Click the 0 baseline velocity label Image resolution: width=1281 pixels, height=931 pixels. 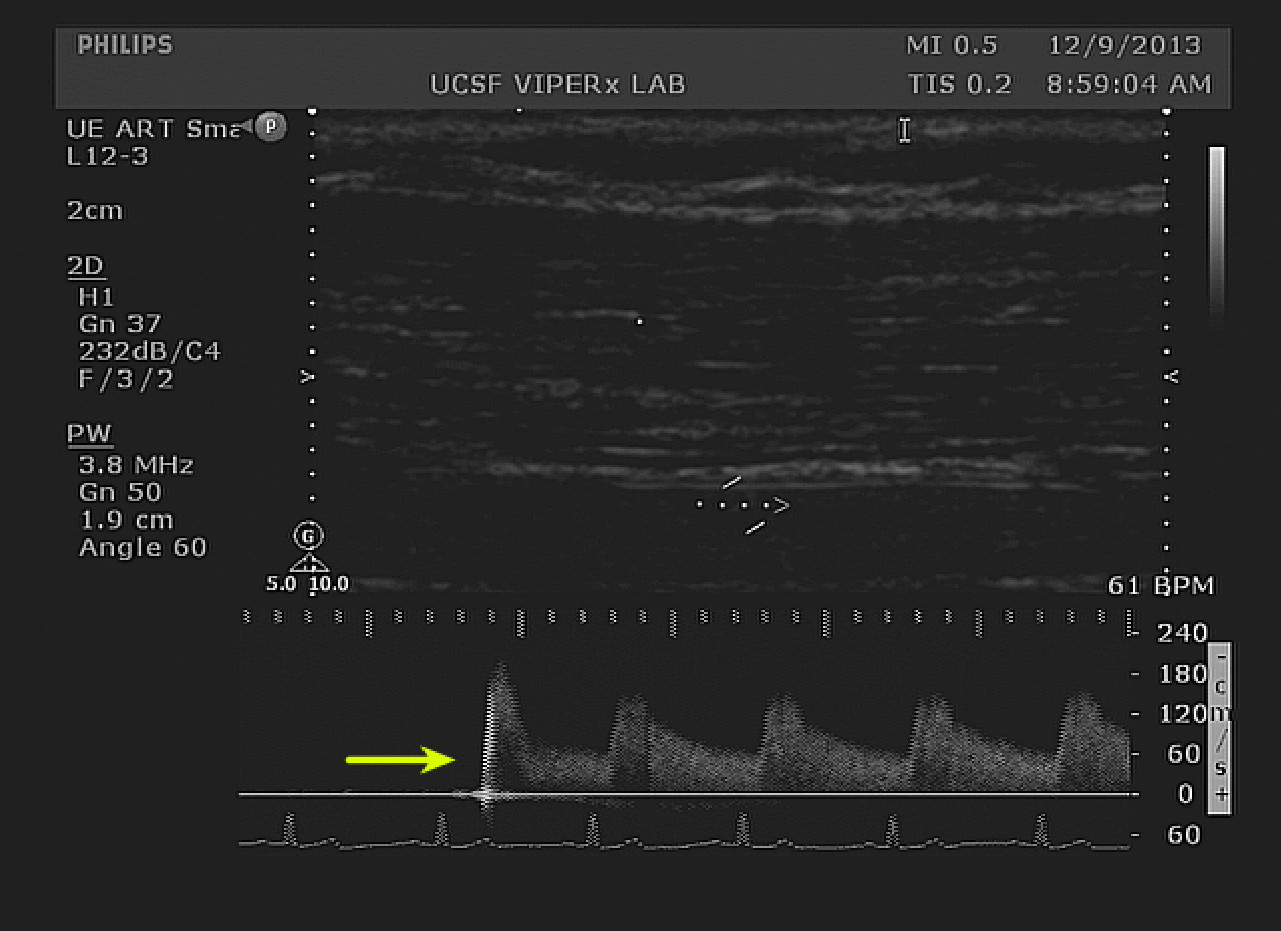1186,794
